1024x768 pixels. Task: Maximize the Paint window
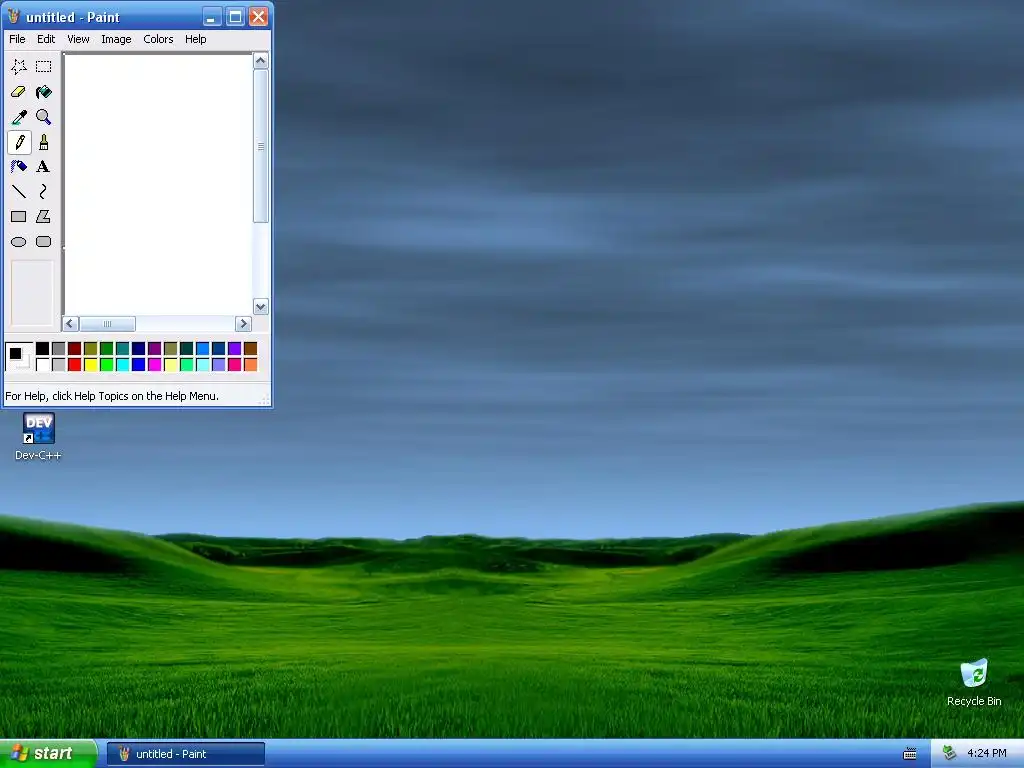[x=235, y=16]
